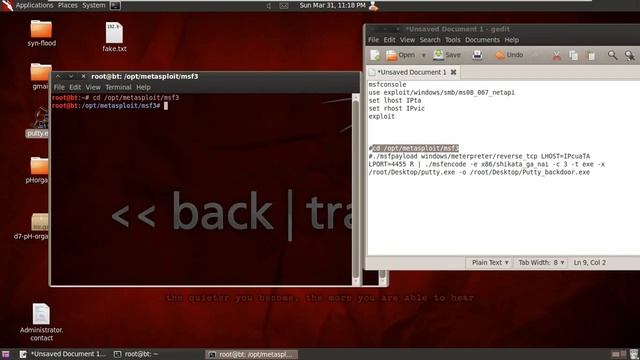The height and width of the screenshot is (360, 640).
Task: Select the putty.exe icon on desktop
Action: tap(38, 122)
